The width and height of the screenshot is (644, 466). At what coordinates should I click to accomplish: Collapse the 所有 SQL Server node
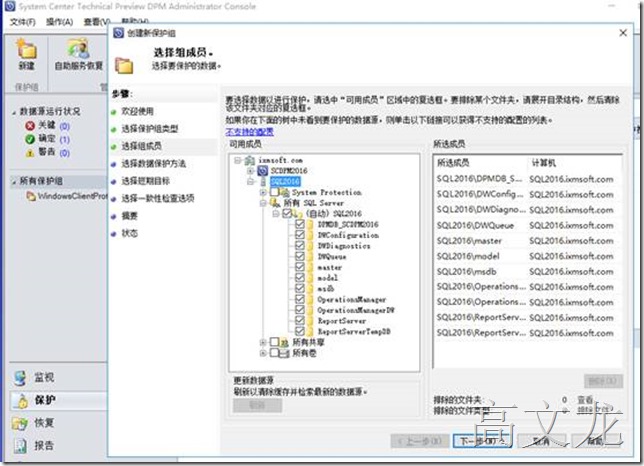(x=263, y=203)
